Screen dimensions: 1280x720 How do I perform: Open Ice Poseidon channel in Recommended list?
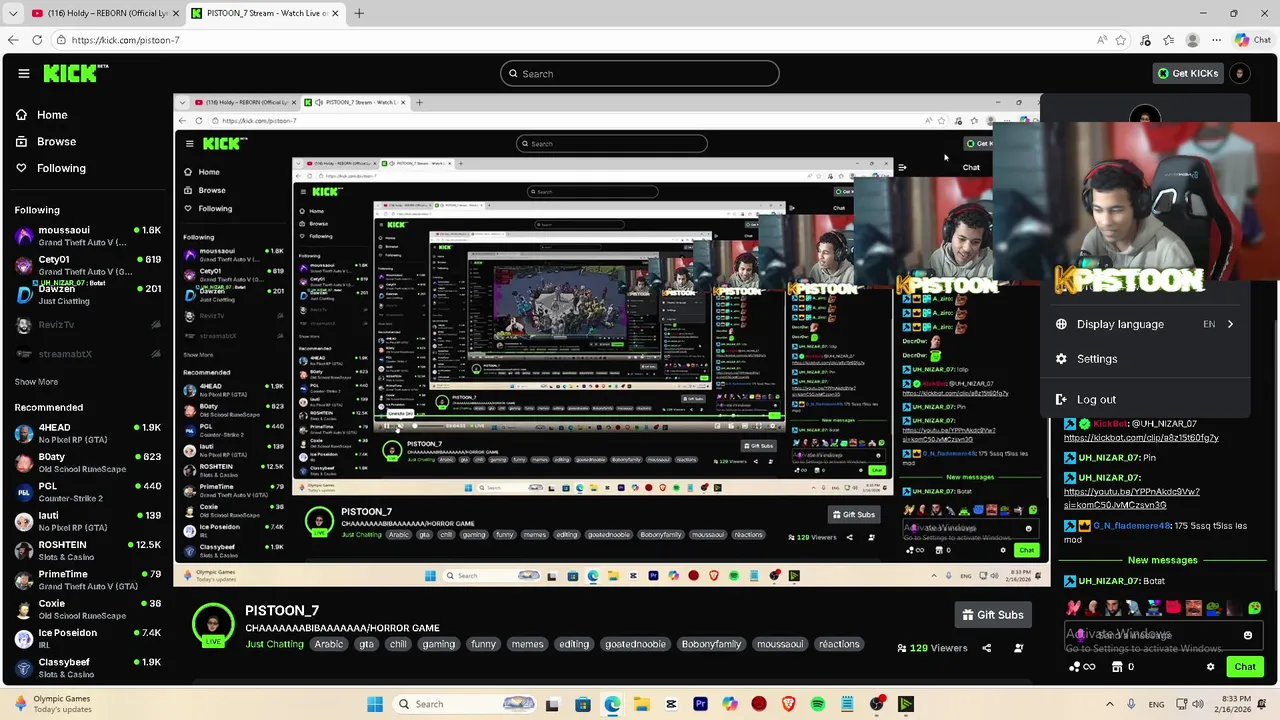[86, 638]
